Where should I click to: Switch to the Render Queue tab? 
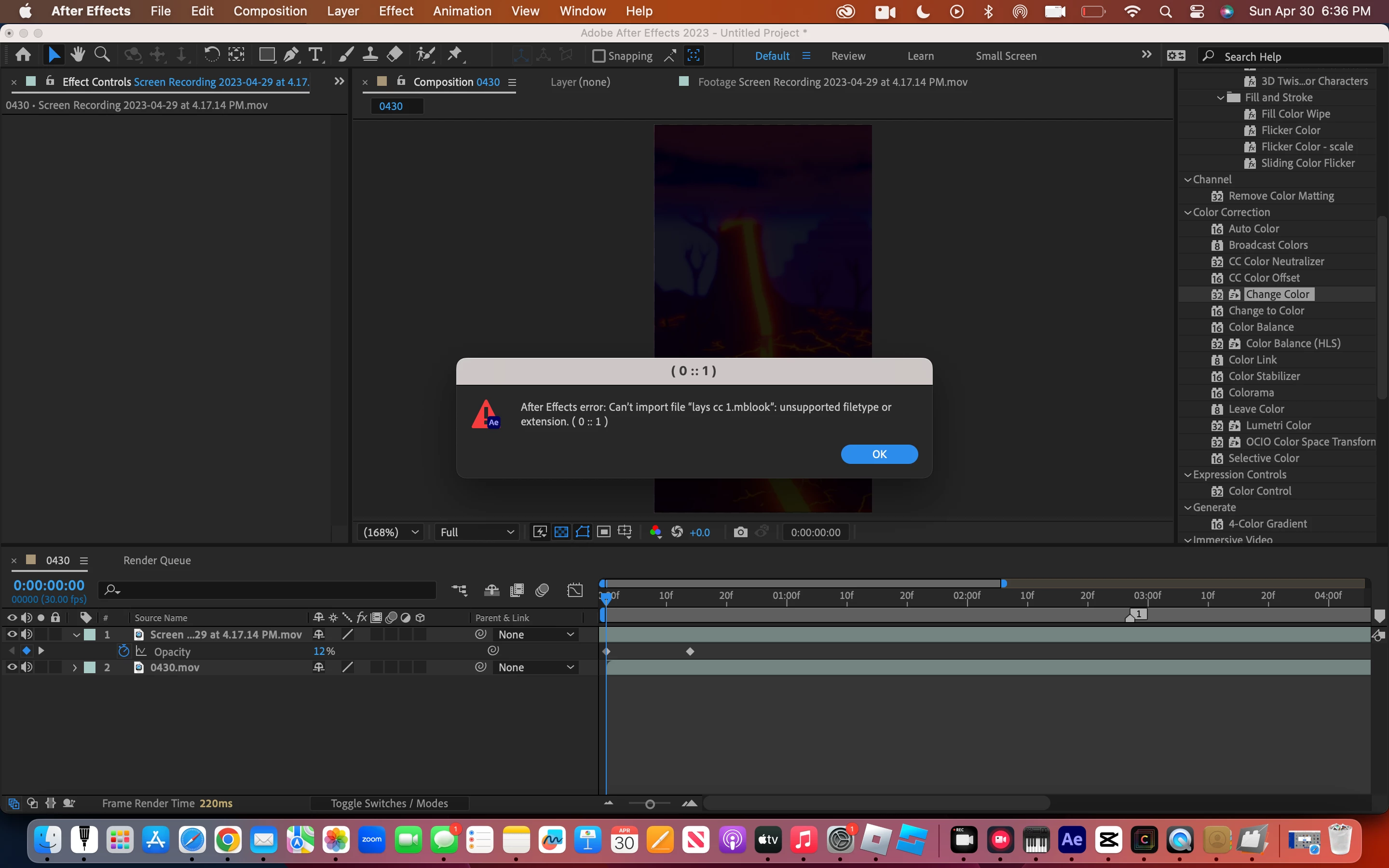[157, 560]
